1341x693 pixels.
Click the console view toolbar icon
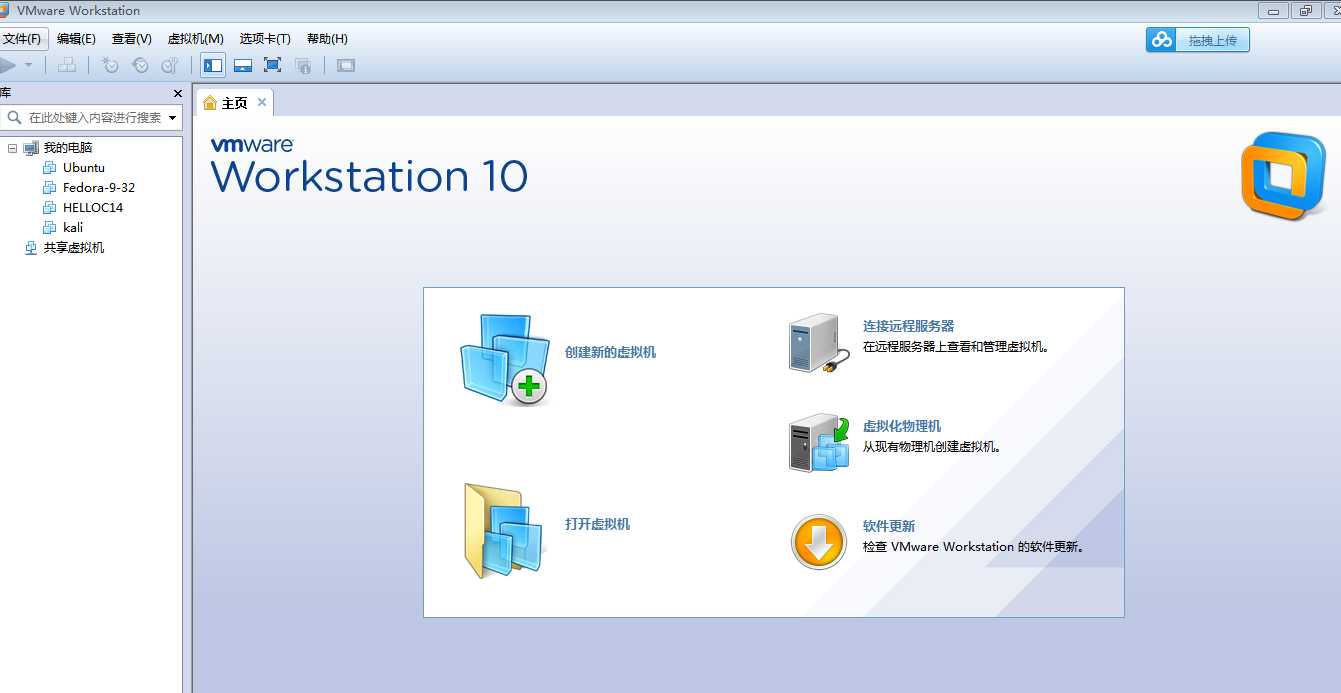pyautogui.click(x=346, y=65)
